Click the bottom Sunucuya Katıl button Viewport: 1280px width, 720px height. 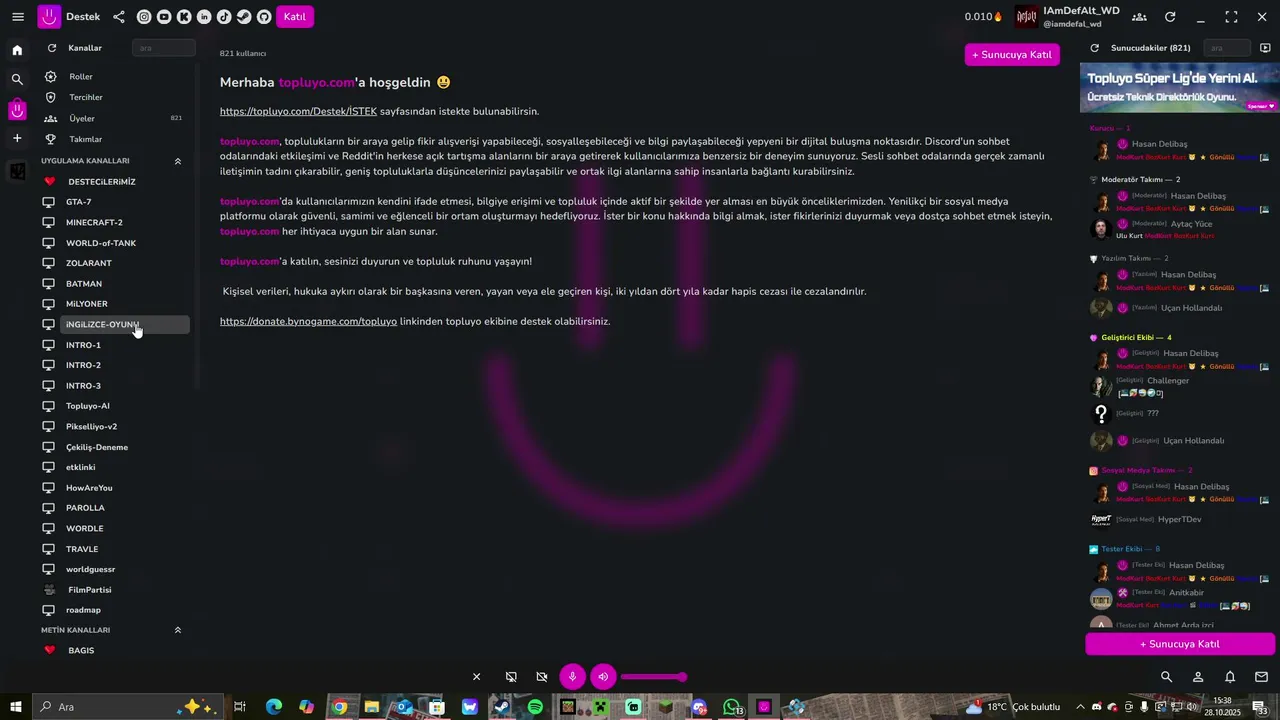pos(1180,644)
